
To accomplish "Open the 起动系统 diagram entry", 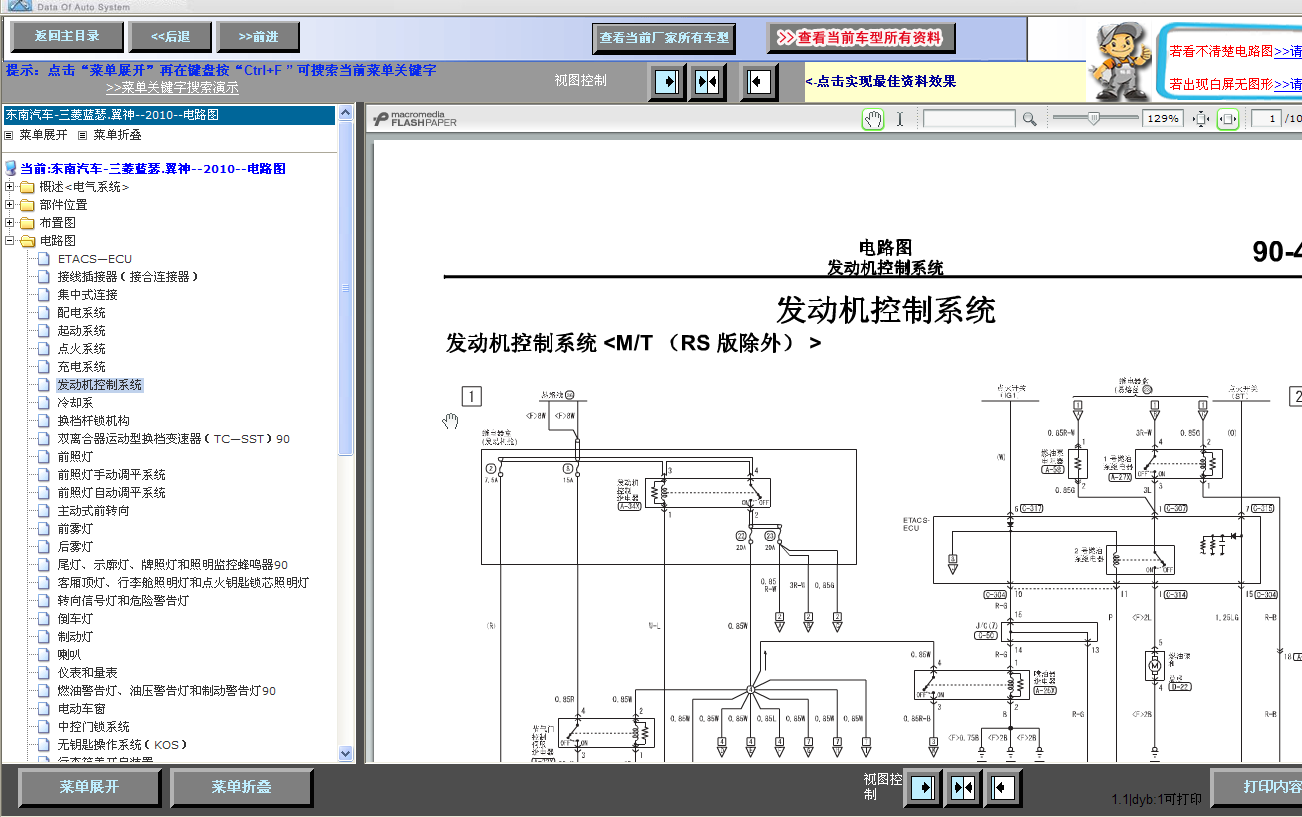I will [x=81, y=331].
